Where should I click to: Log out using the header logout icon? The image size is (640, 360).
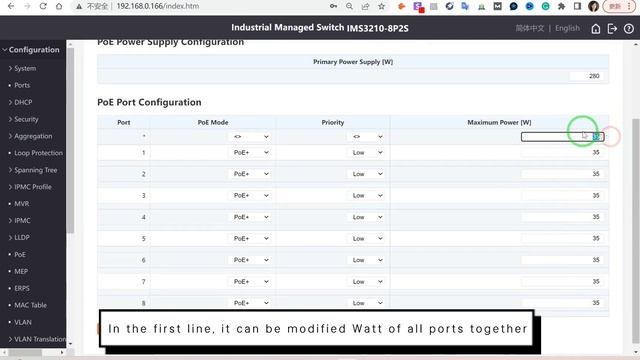[612, 29]
